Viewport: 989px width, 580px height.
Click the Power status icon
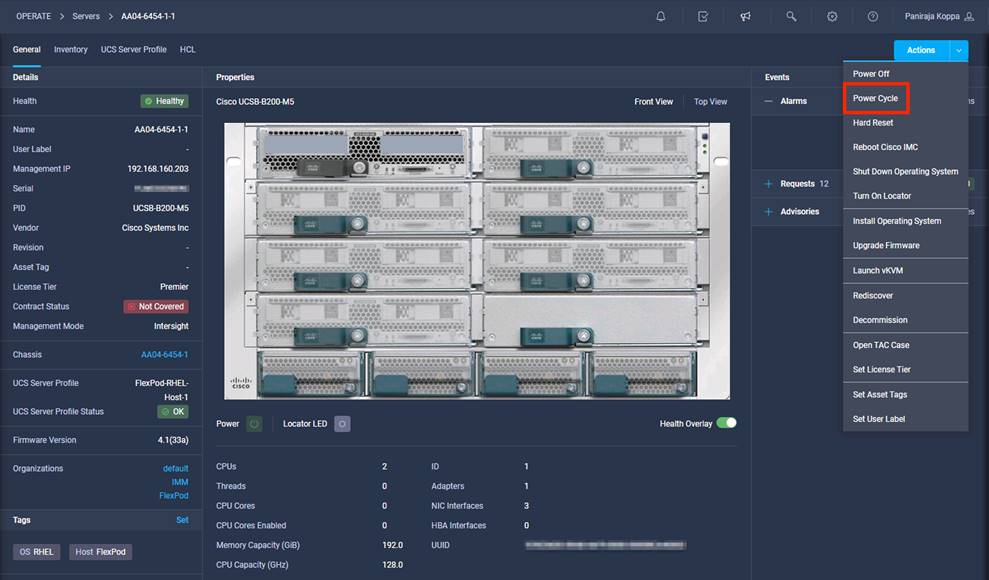254,424
